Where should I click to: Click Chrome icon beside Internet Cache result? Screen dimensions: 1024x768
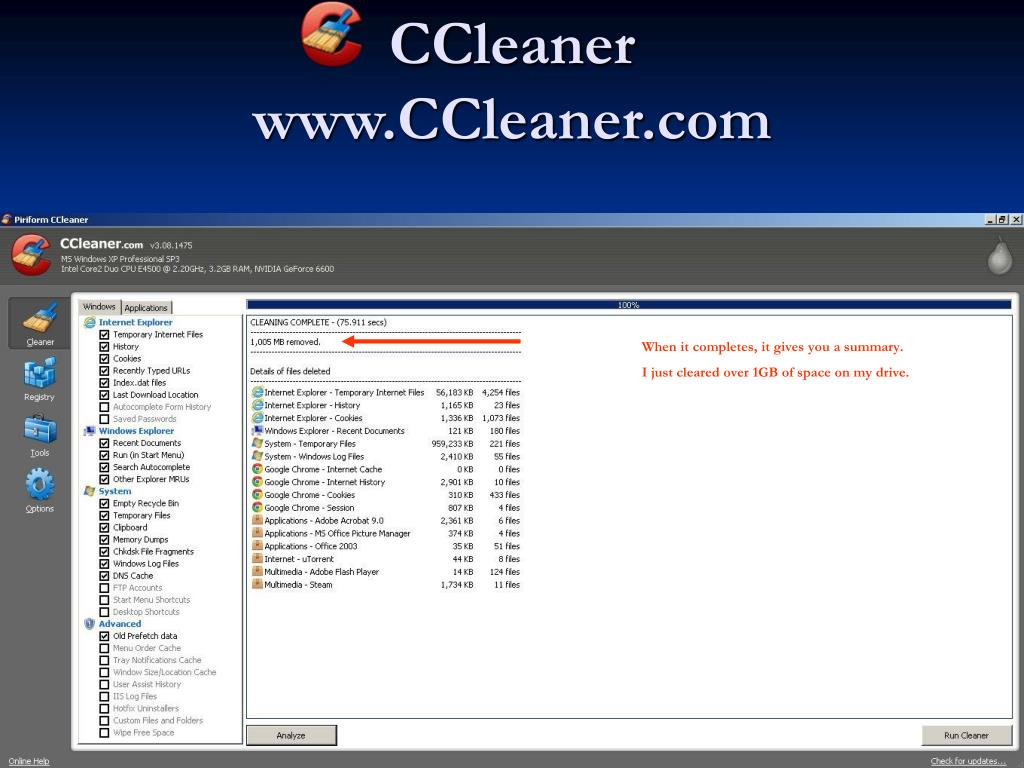pyautogui.click(x=257, y=469)
